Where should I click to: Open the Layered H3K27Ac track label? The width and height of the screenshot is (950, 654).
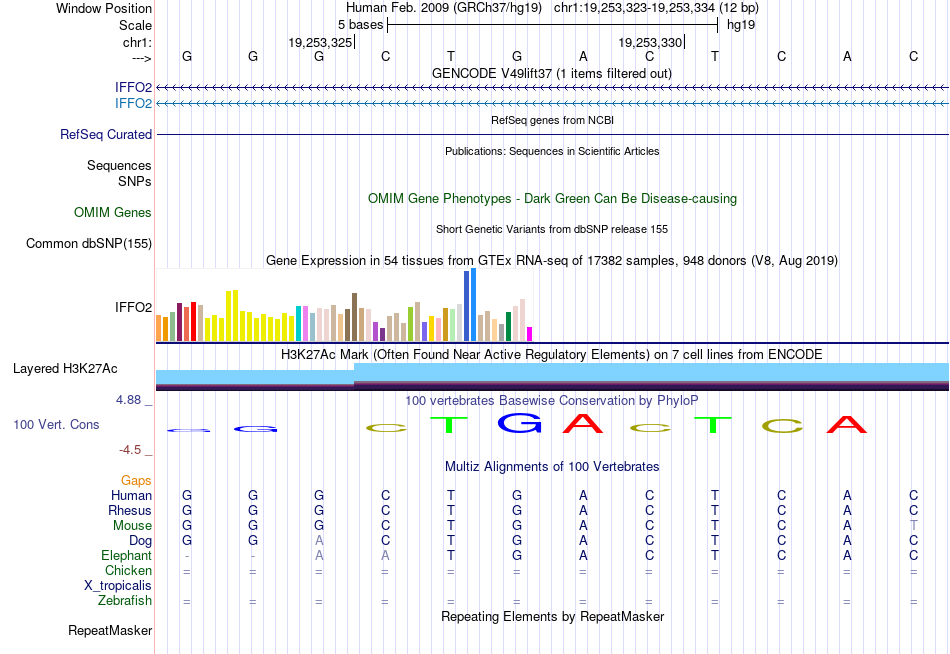coord(65,369)
